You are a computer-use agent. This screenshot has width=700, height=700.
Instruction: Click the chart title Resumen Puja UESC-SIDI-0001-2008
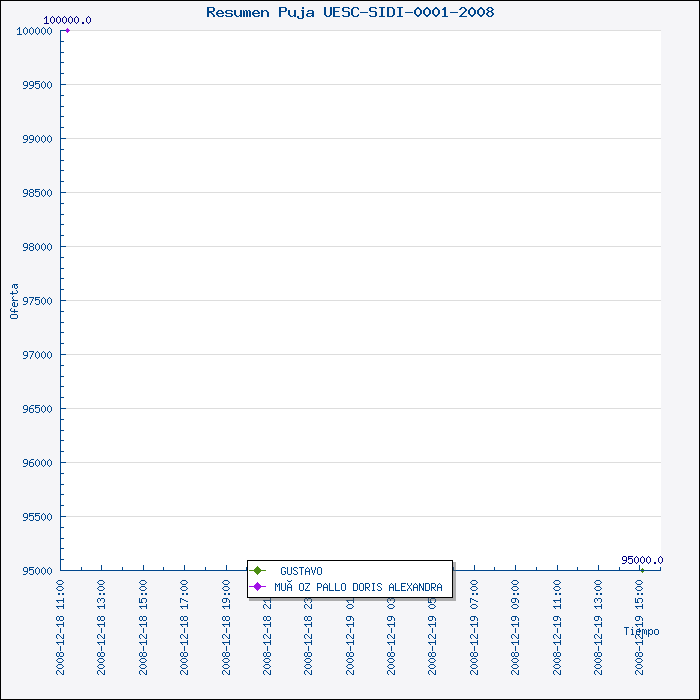[x=350, y=12]
